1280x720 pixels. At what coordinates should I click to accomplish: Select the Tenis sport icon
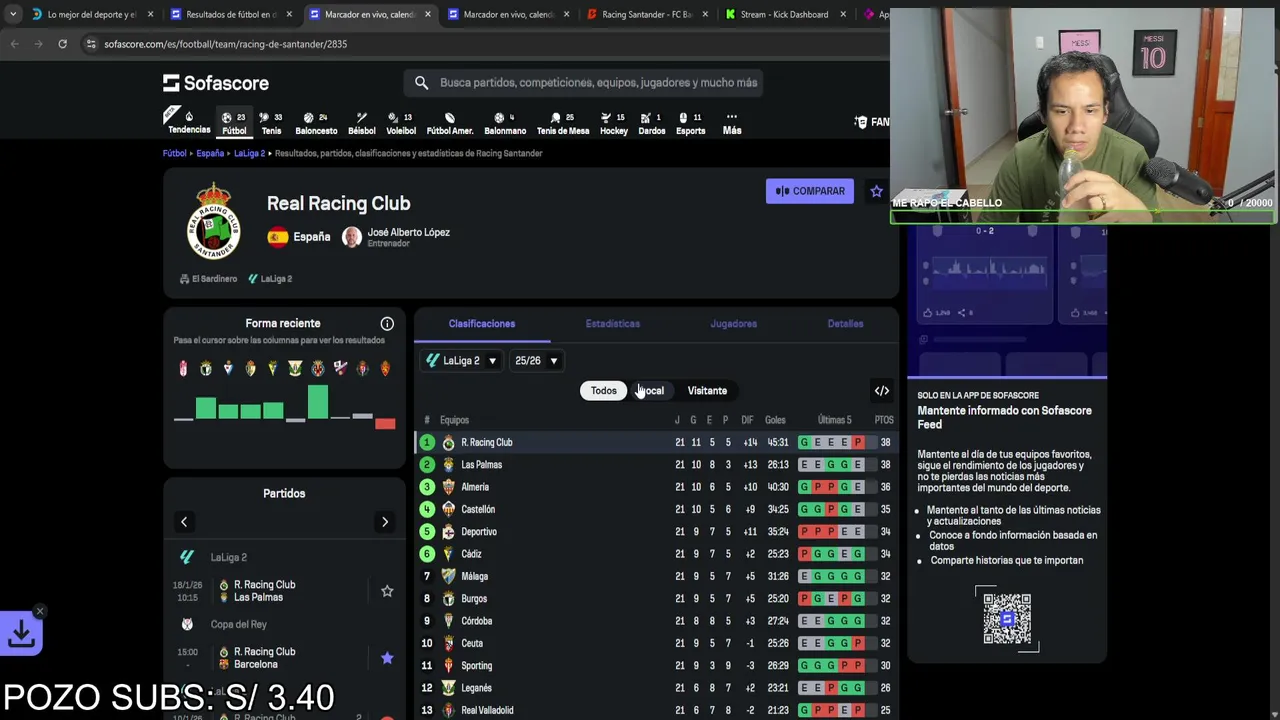click(x=271, y=123)
